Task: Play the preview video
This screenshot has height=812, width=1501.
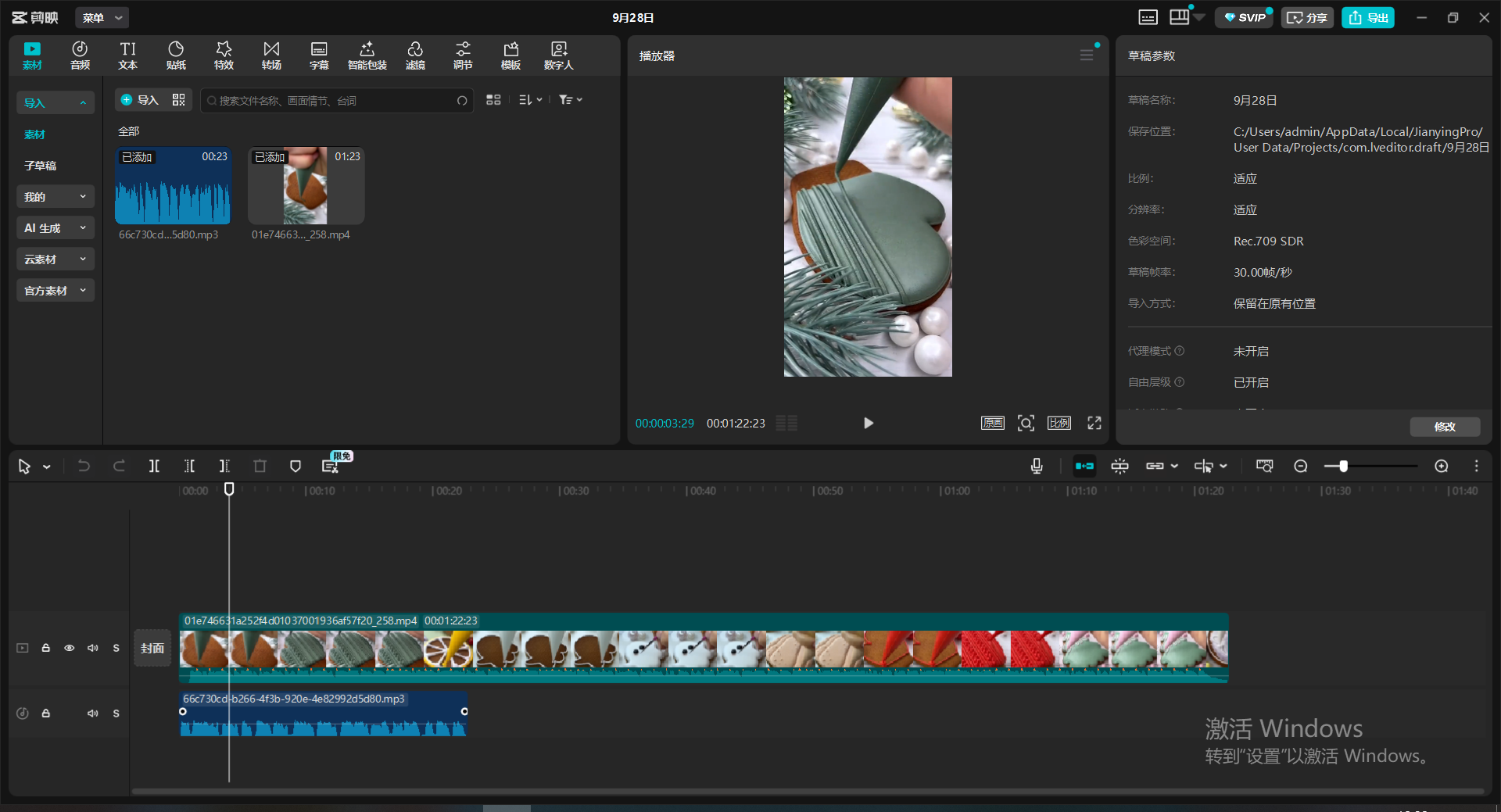Action: 869,423
